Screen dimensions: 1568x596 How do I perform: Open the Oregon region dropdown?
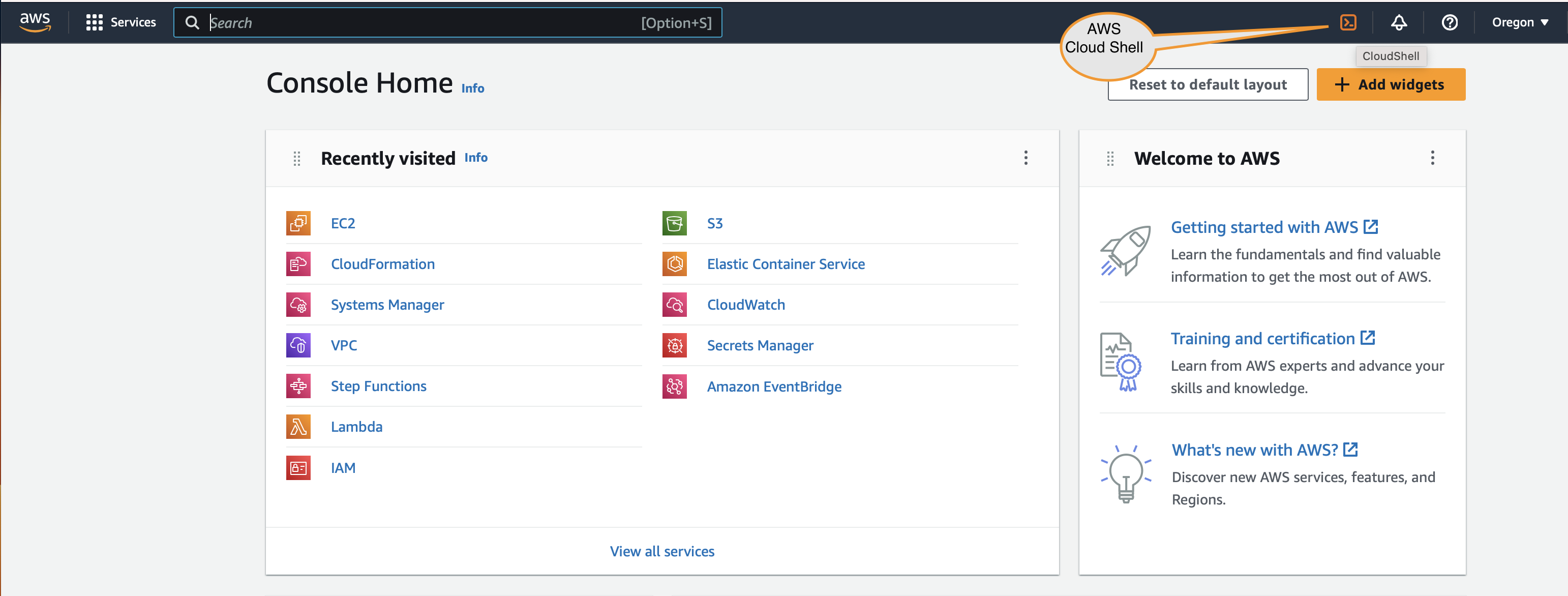pos(1520,22)
